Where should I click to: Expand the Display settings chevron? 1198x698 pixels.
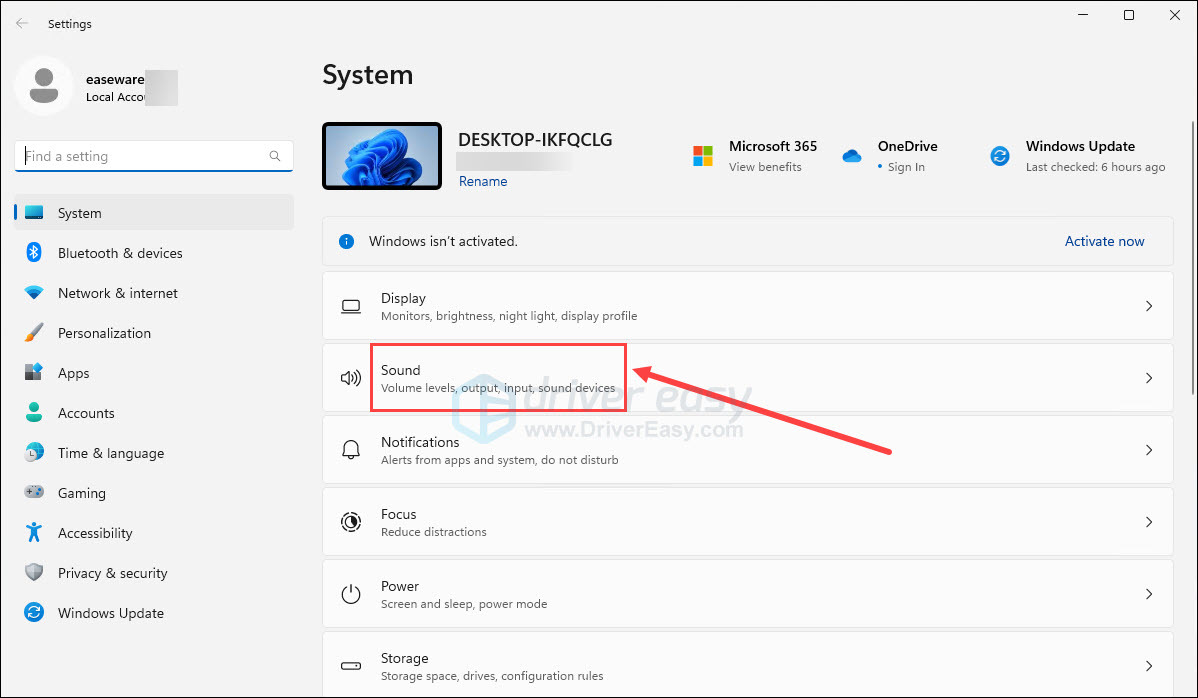[x=1149, y=306]
